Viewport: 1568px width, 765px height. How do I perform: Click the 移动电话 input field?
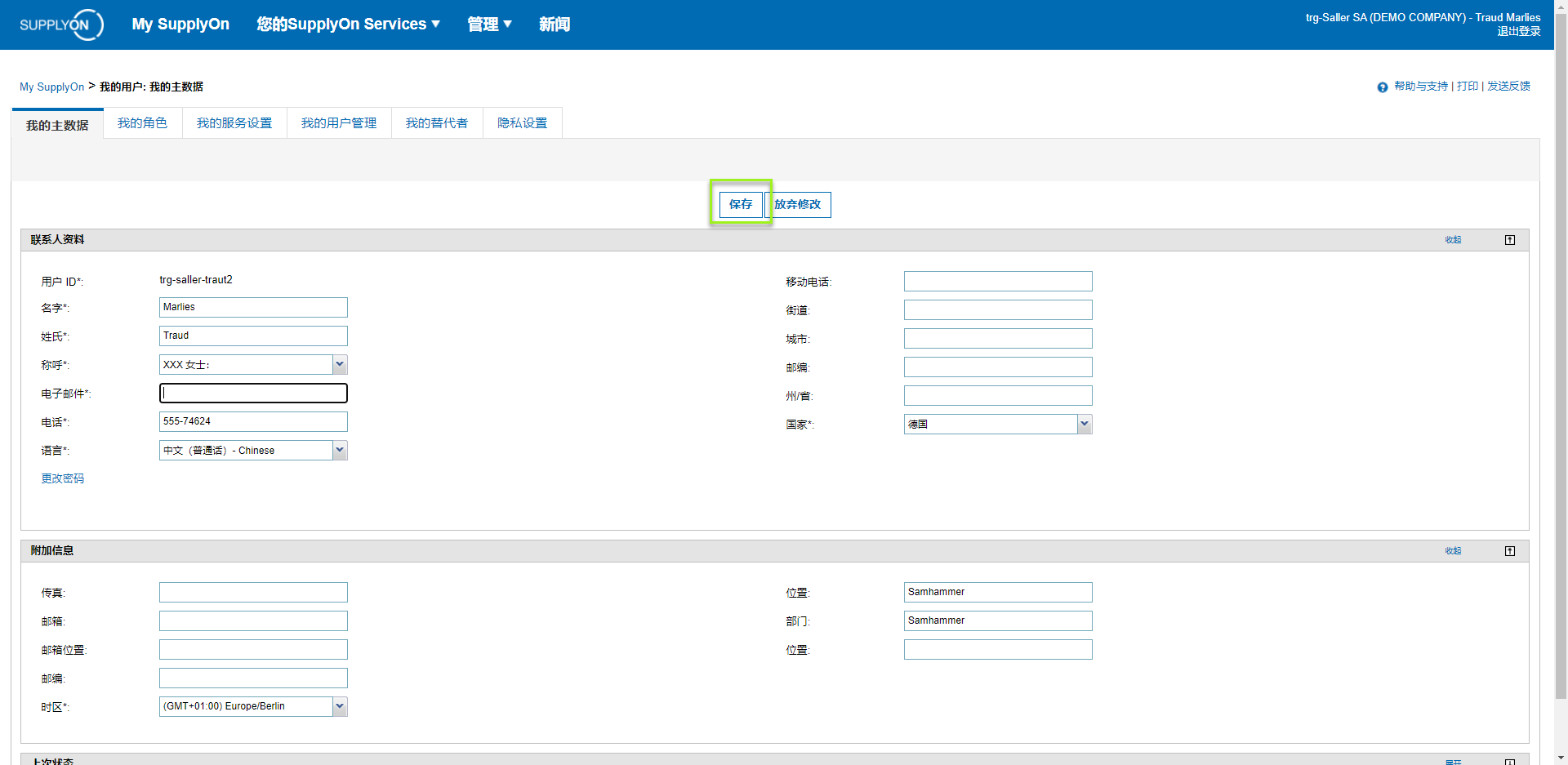[x=998, y=281]
